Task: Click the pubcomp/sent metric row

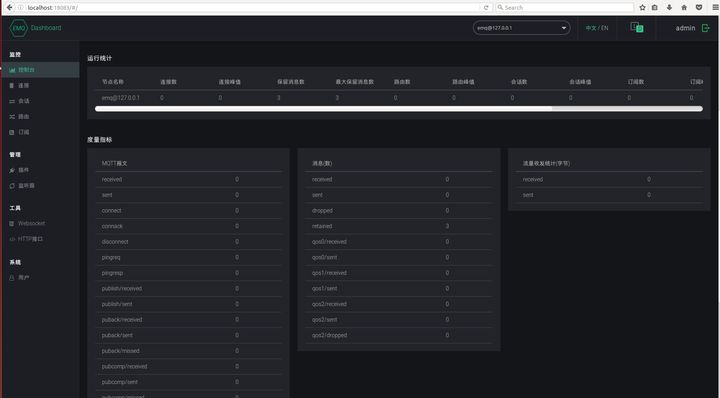Action: [189, 382]
